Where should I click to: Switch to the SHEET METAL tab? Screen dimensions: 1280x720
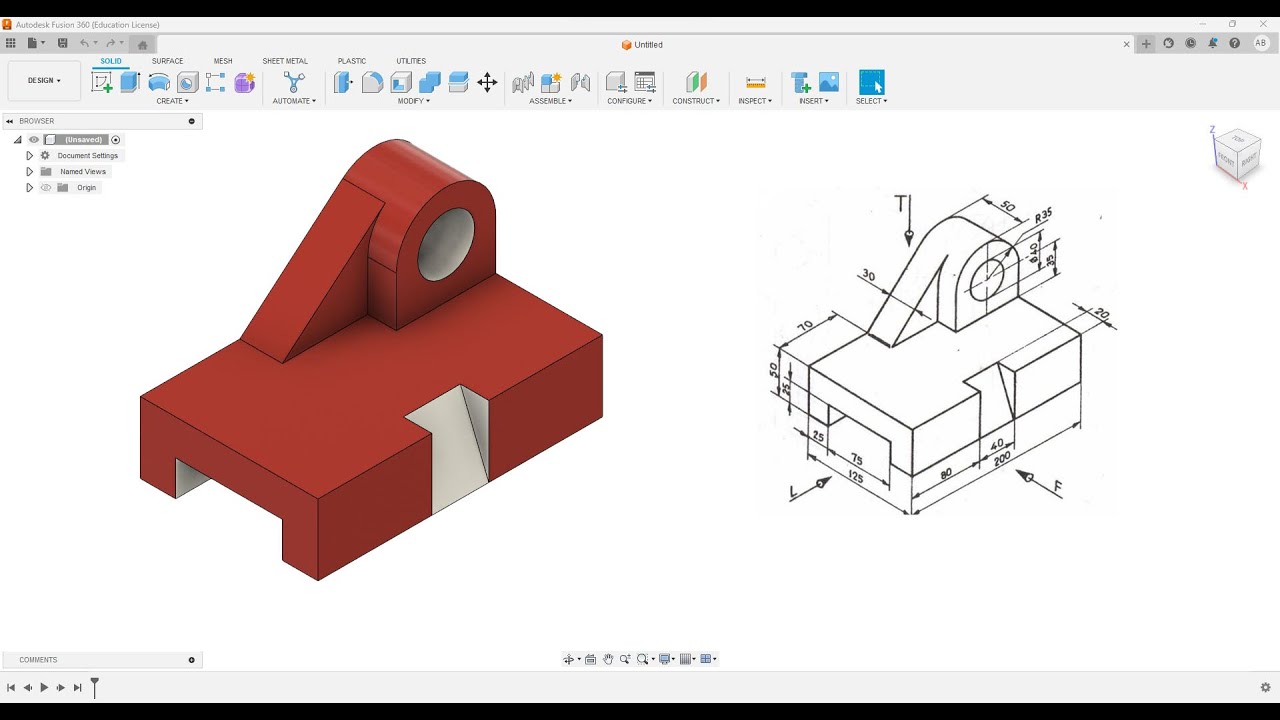pyautogui.click(x=285, y=61)
